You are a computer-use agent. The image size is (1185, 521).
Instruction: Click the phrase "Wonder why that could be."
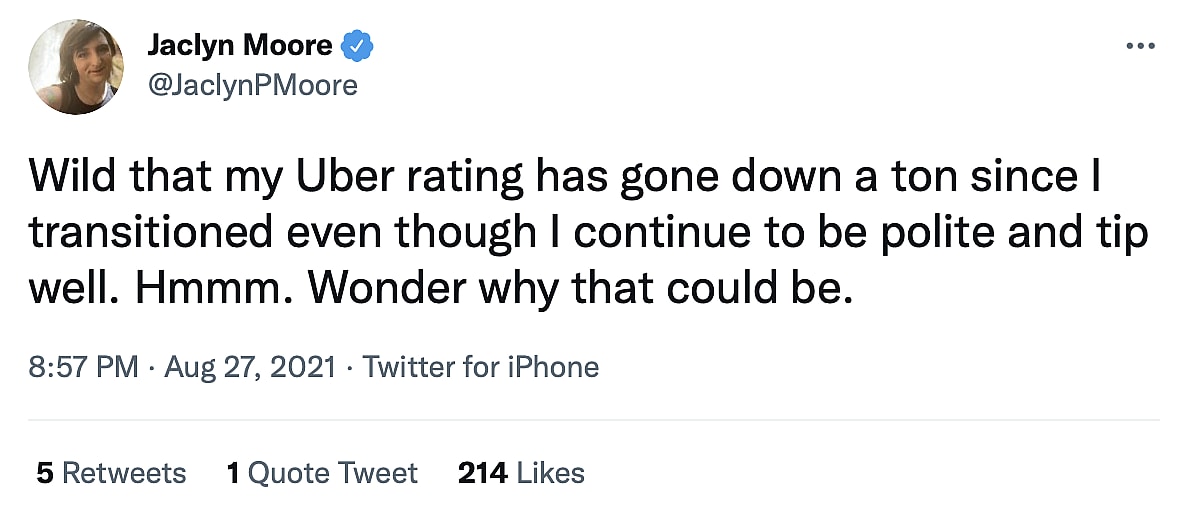click(x=582, y=288)
